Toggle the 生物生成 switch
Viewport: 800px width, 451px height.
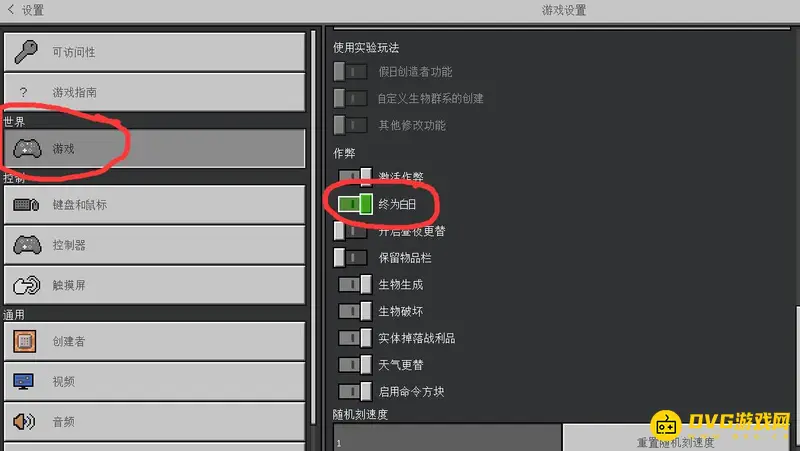[355, 284]
